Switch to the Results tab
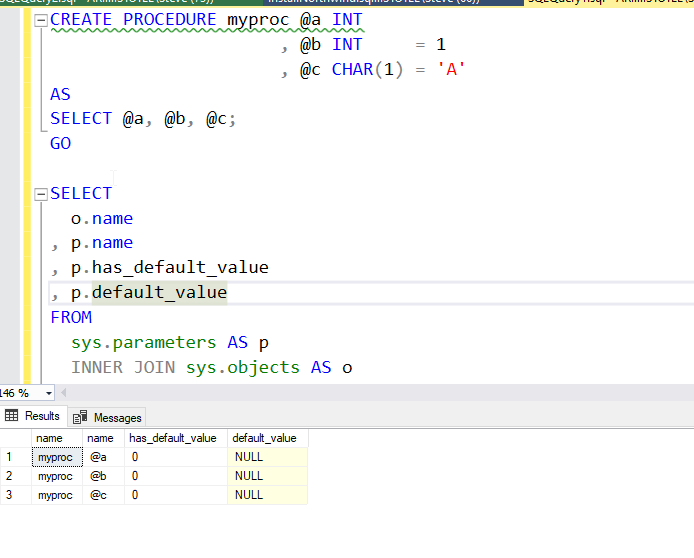Image resolution: width=694 pixels, height=558 pixels. (33, 416)
